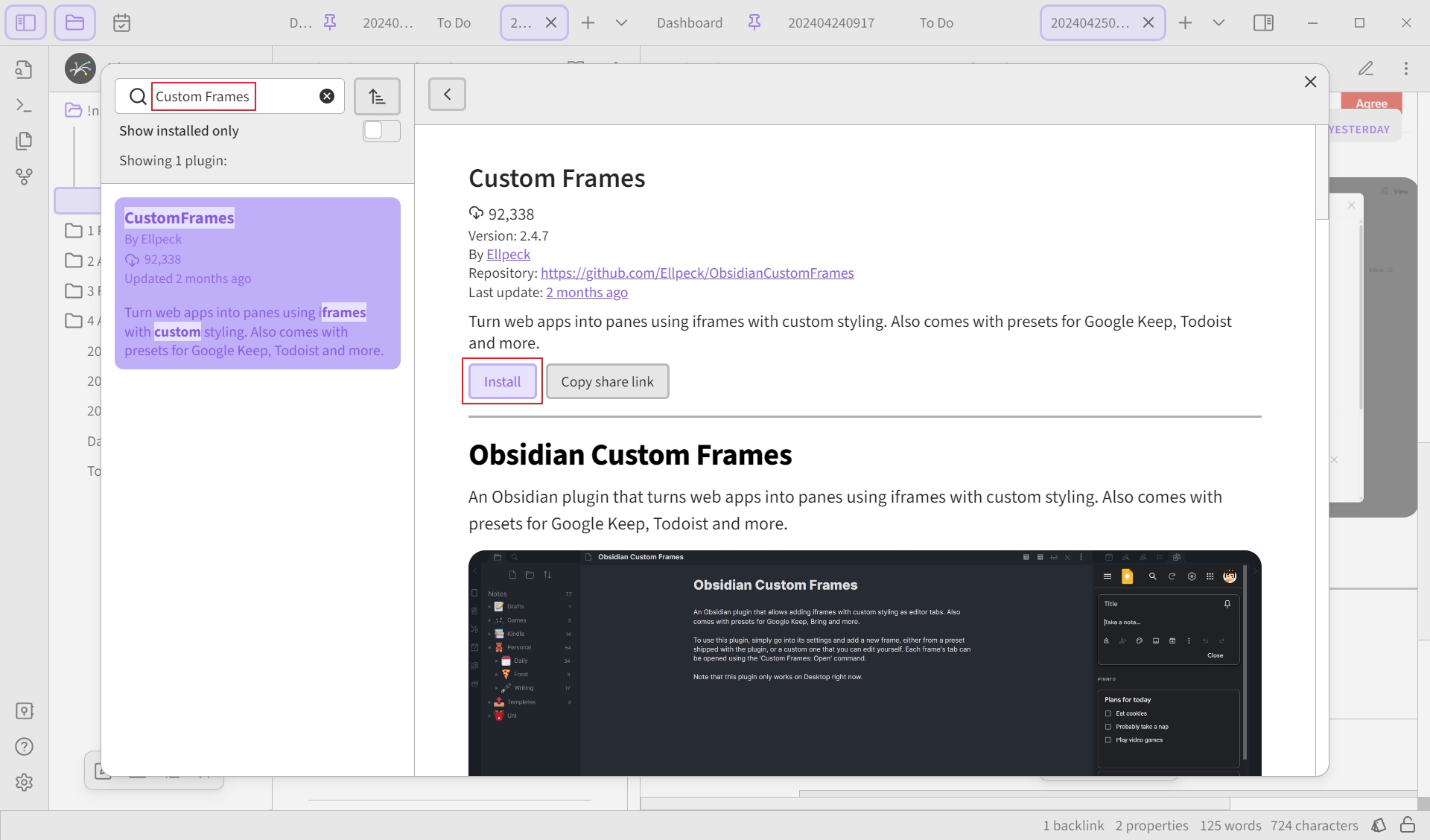Switch to the Dashboard tab
The height and width of the screenshot is (840, 1430).
690,23
